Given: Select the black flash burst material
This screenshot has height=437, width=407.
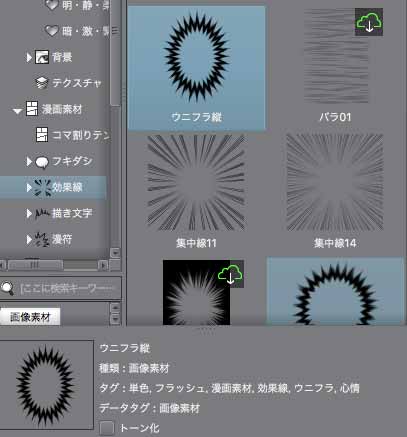Looking at the screenshot, I should (196, 292).
